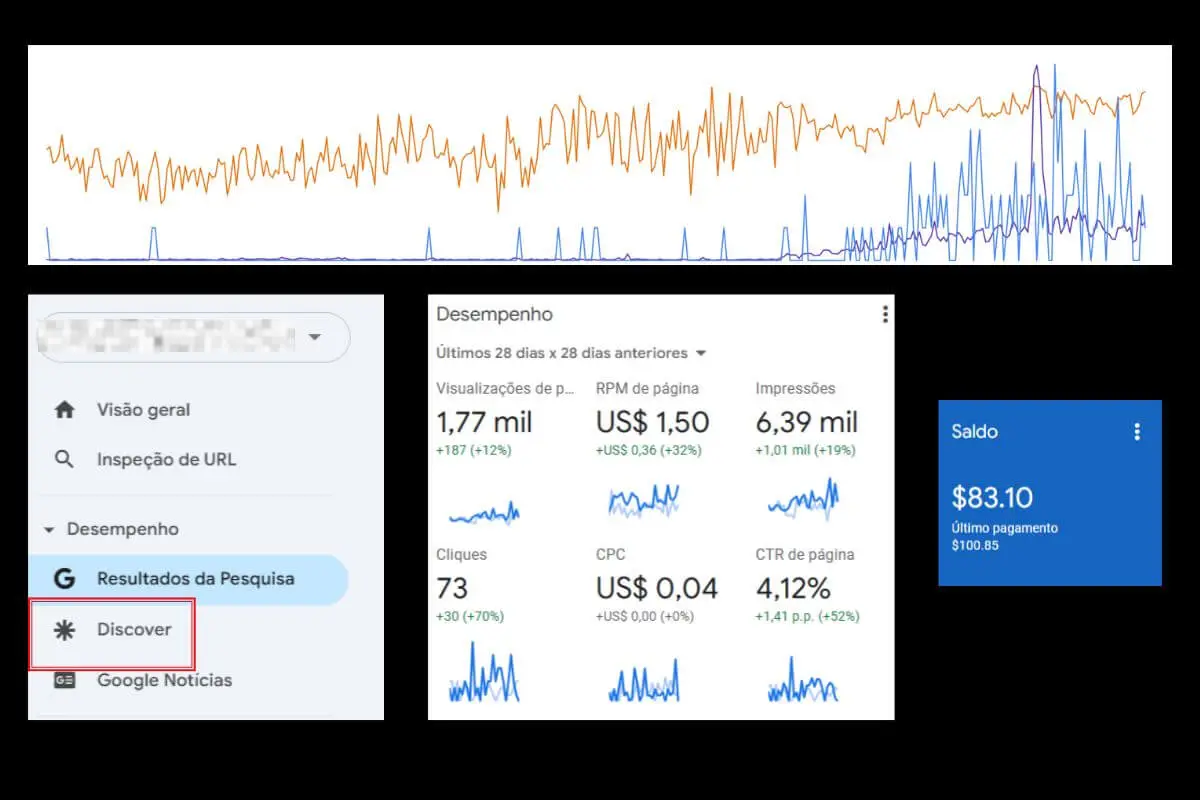Screen dimensions: 1200x800
Task: Open the Saldo card three-dot menu
Action: pyautogui.click(x=1136, y=432)
